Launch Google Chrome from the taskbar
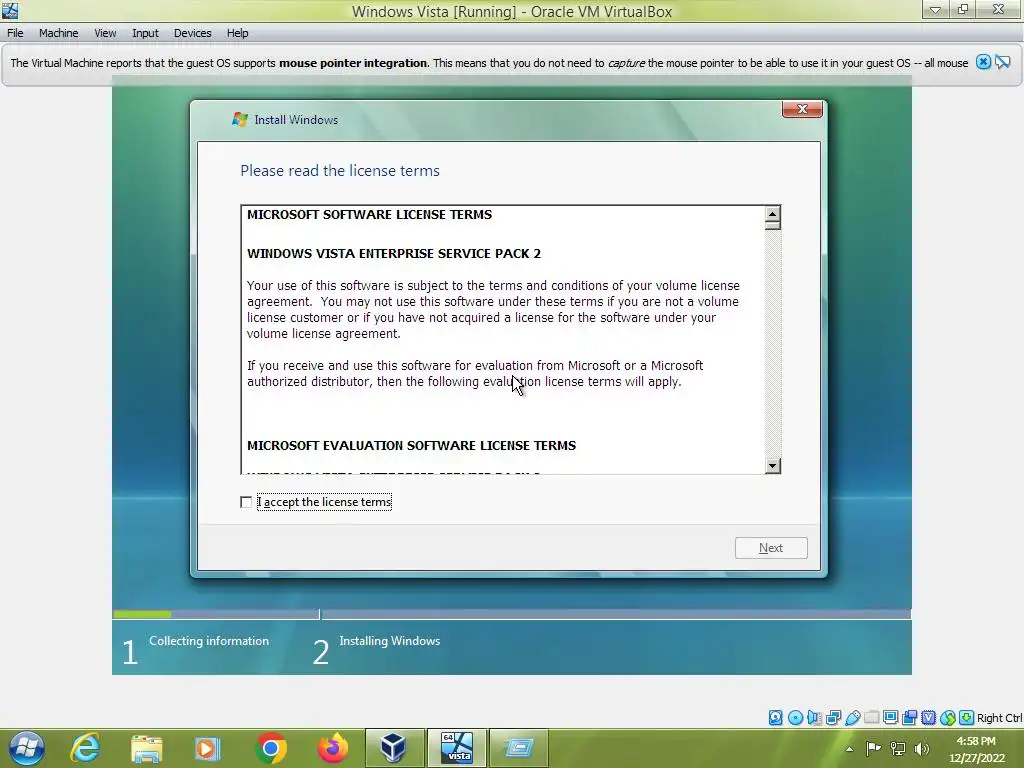This screenshot has height=768, width=1024. 270,748
